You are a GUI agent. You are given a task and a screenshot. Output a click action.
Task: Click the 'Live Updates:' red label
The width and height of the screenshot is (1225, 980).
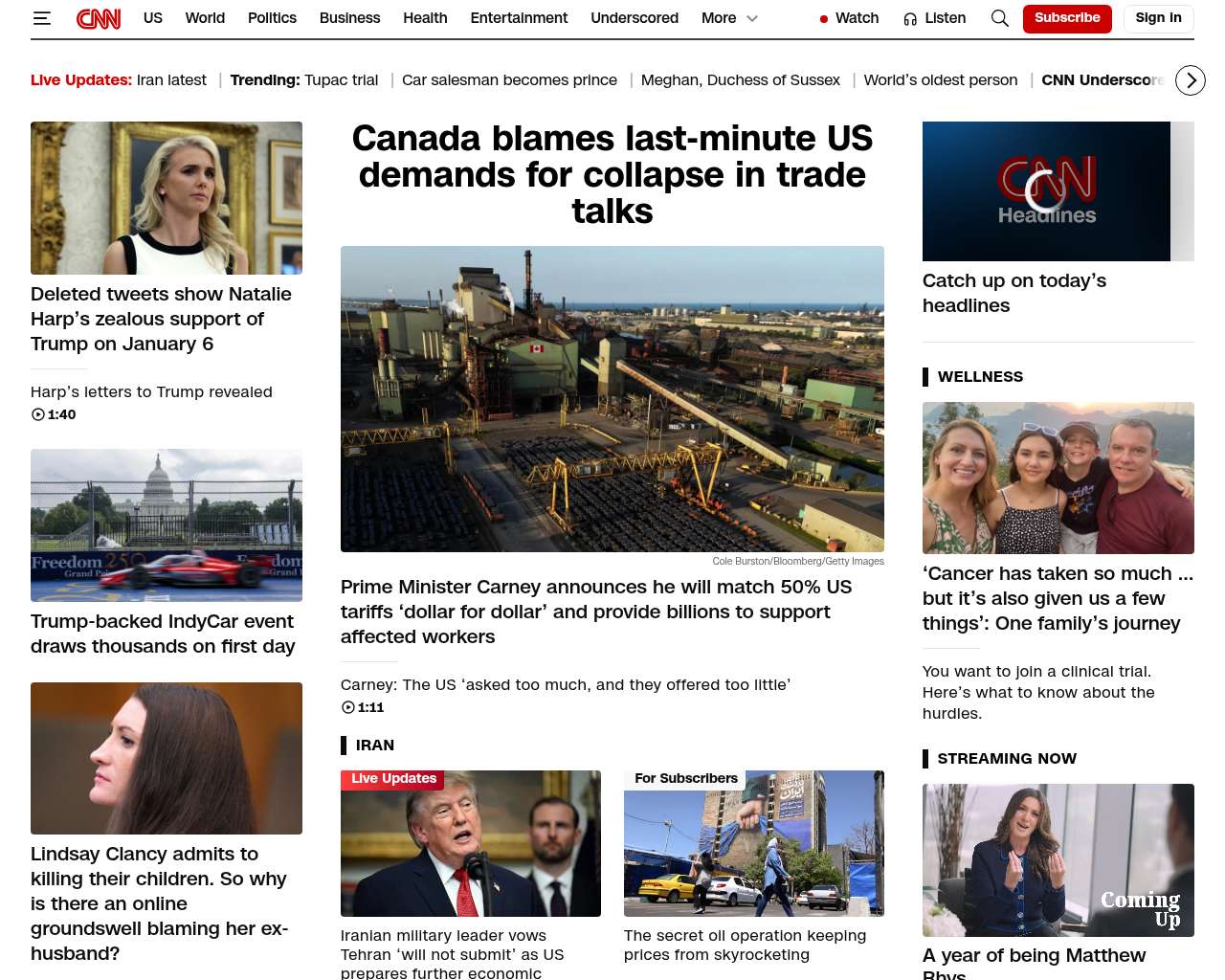pos(81,80)
